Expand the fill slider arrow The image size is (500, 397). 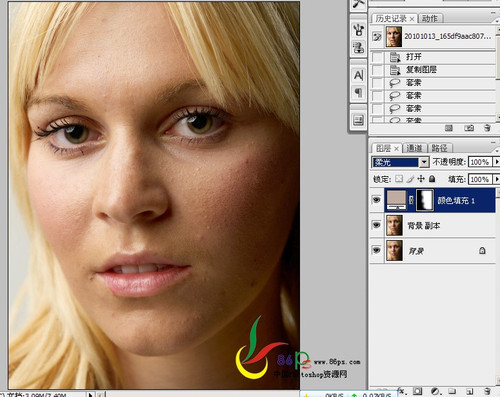click(497, 179)
